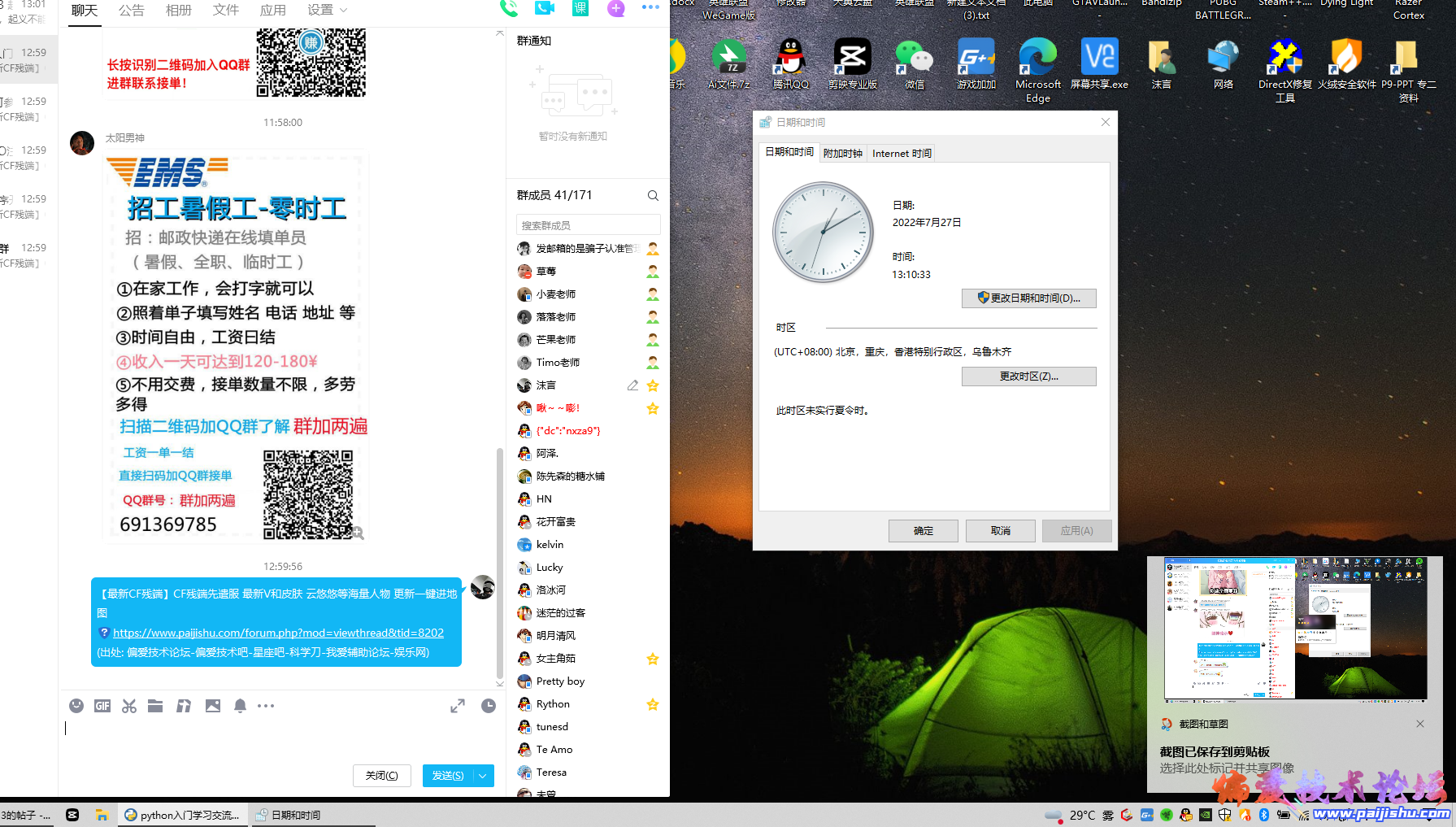Open the screenshot notification thumbnail
Viewport: 1456px width, 827px height.
tap(1295, 629)
